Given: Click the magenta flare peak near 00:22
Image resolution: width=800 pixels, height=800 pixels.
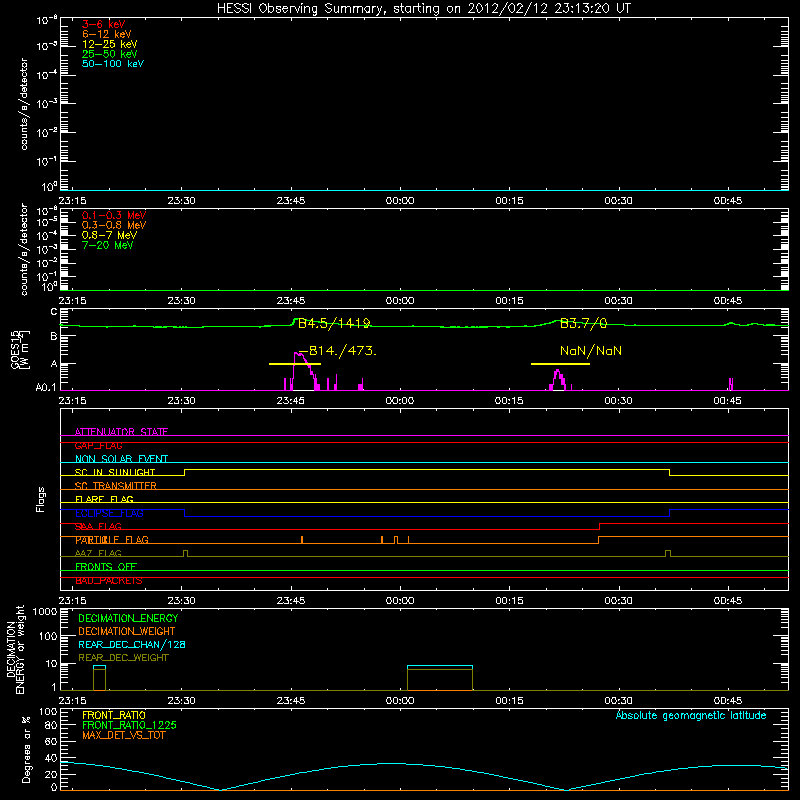Looking at the screenshot, I should [558, 380].
